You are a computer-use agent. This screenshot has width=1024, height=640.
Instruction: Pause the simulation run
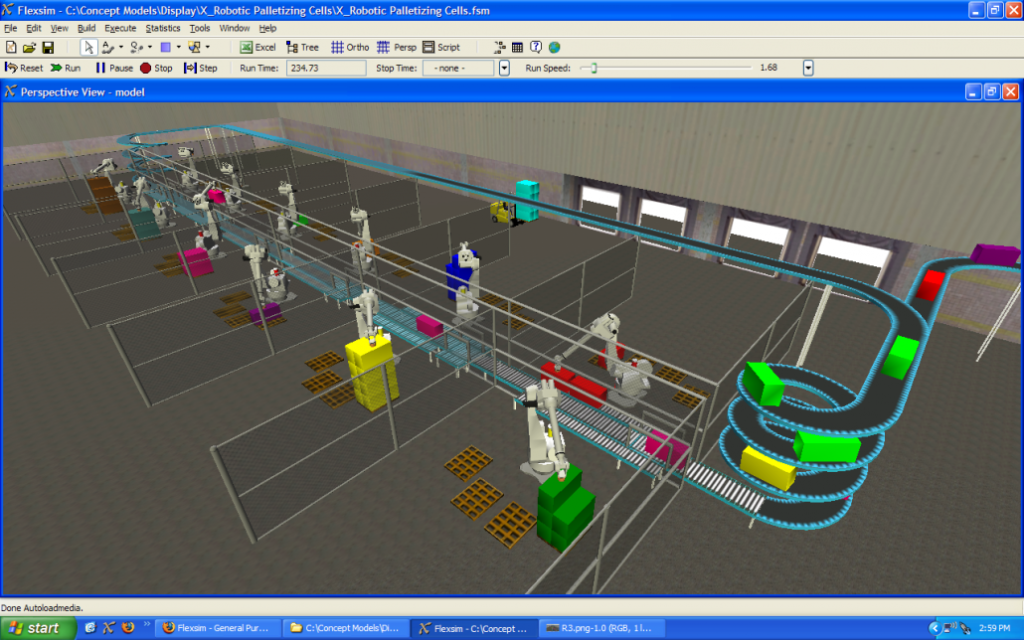coord(114,68)
